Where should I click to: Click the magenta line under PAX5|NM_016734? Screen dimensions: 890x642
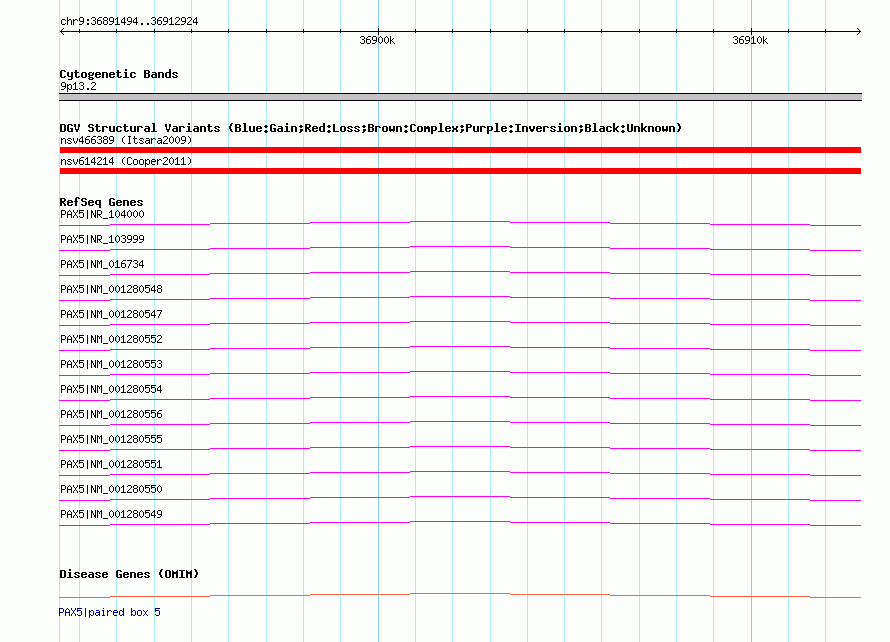pyautogui.click(x=460, y=272)
